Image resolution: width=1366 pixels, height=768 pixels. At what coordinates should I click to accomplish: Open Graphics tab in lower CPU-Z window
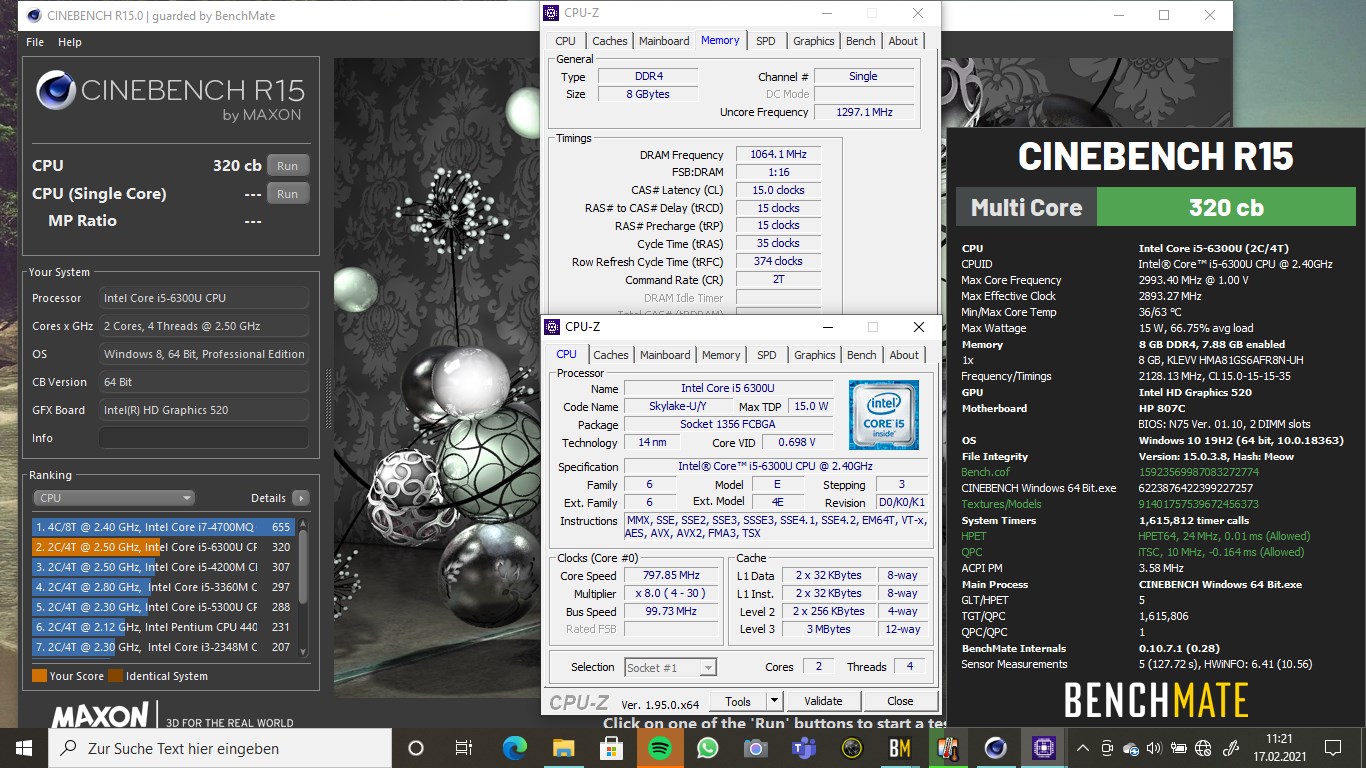814,355
